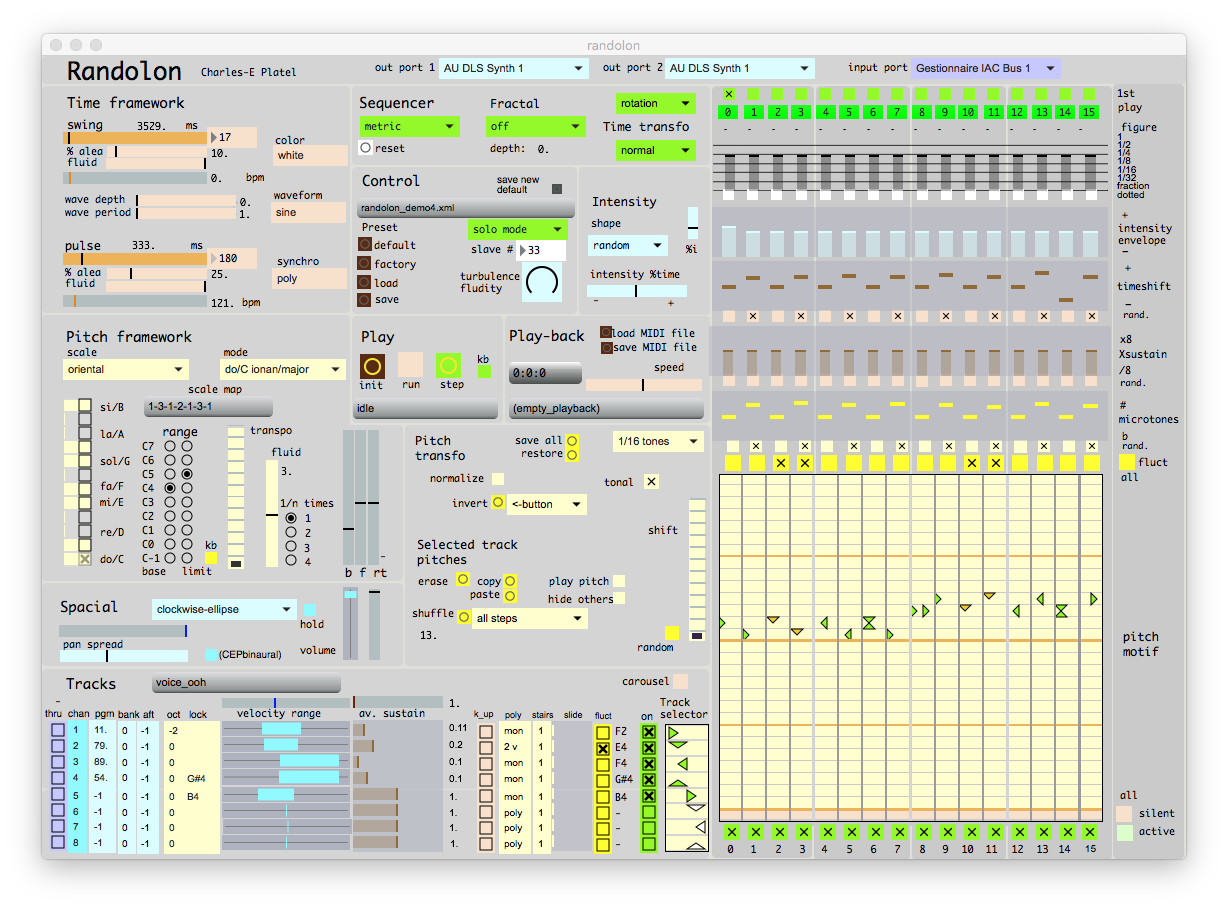Select track 3 triangle in Track selector
The image size is (1228, 909).
[x=683, y=764]
